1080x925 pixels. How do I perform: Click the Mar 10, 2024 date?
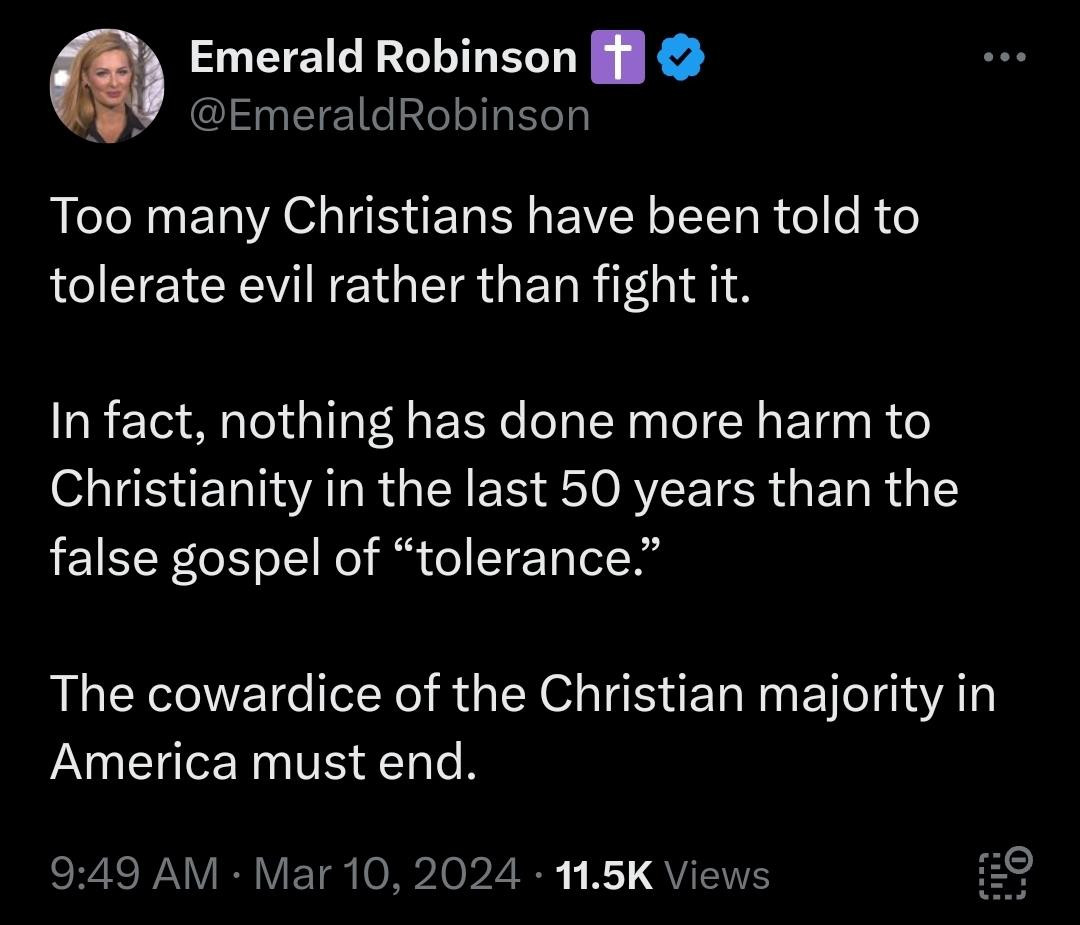coord(387,875)
